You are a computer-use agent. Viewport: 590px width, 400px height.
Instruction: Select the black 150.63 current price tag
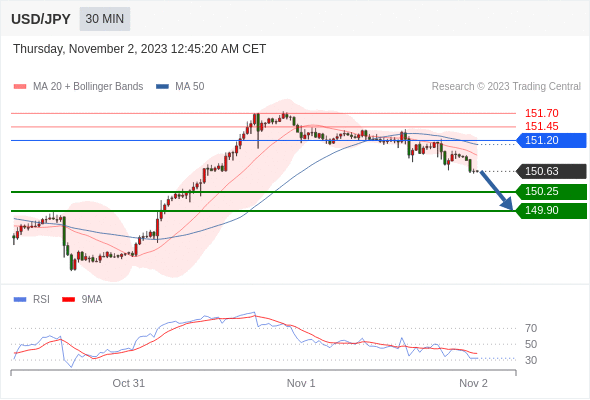tap(551, 171)
